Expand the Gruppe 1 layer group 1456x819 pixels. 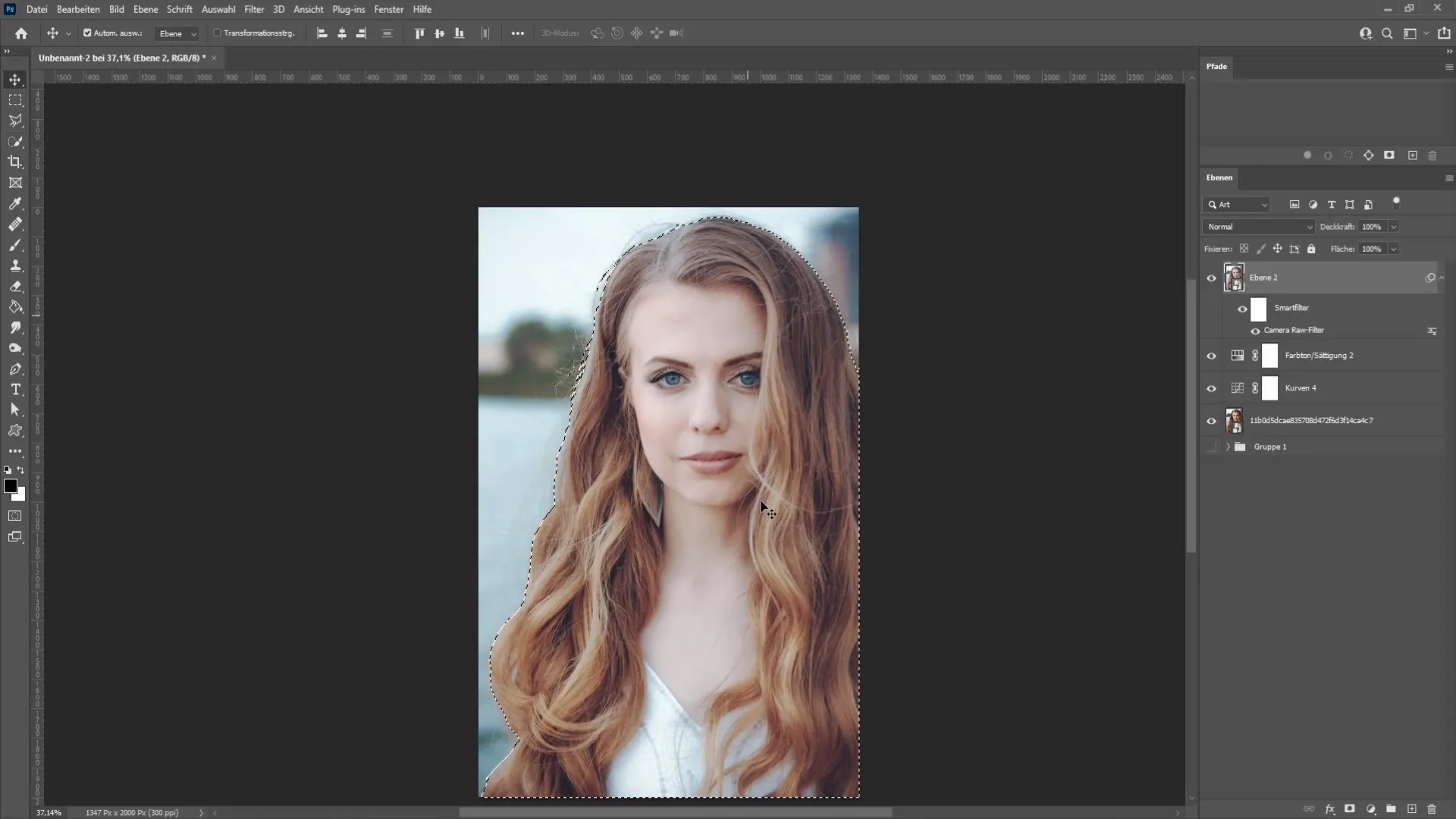[1227, 447]
